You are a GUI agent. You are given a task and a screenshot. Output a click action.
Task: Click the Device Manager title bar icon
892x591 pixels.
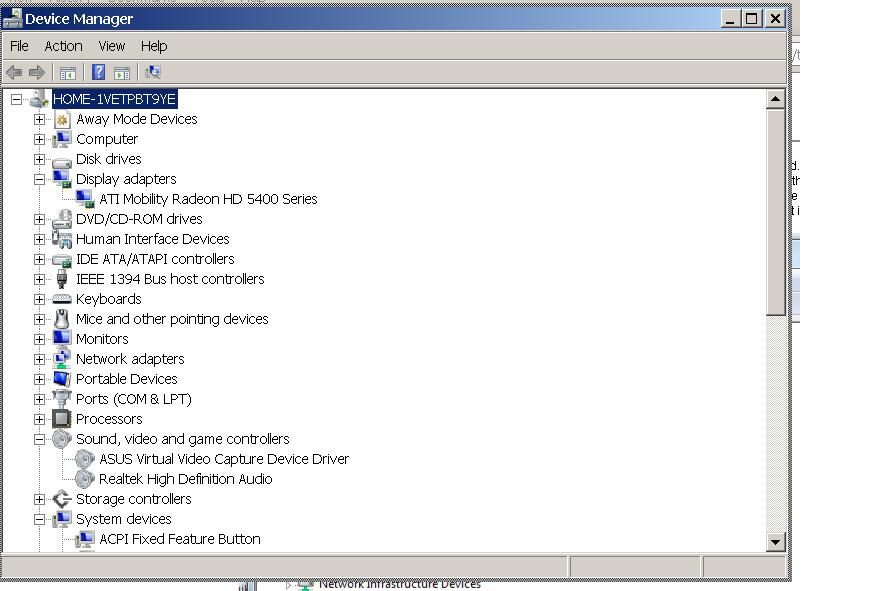pos(13,19)
